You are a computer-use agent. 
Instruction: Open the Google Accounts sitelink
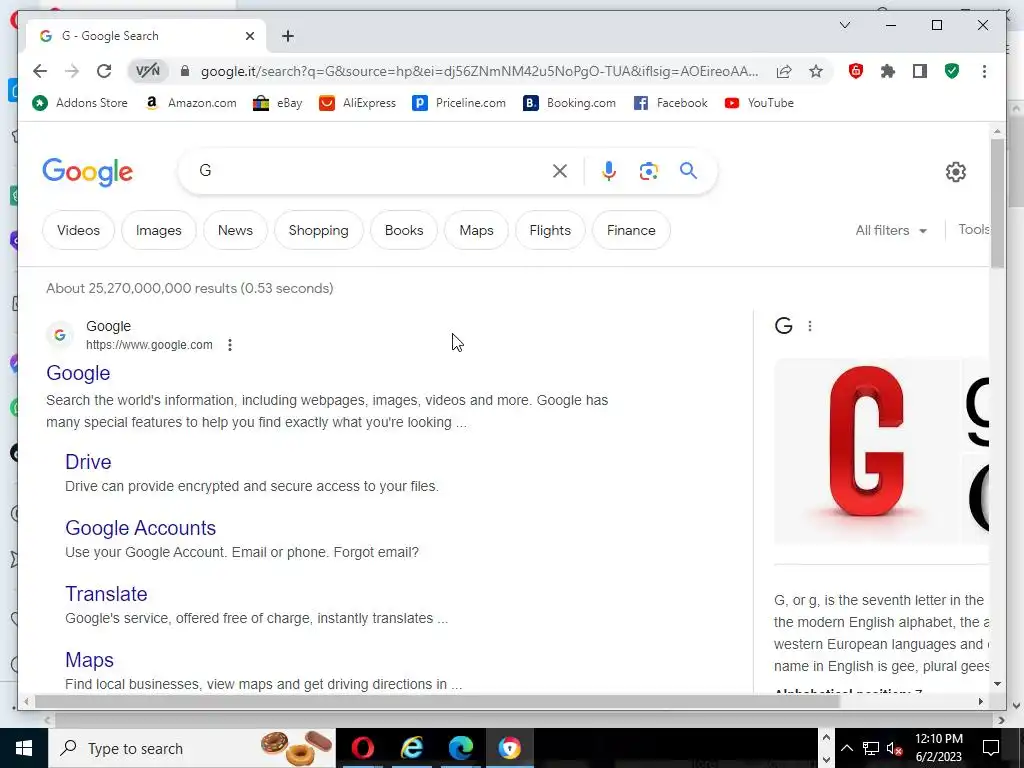click(140, 528)
